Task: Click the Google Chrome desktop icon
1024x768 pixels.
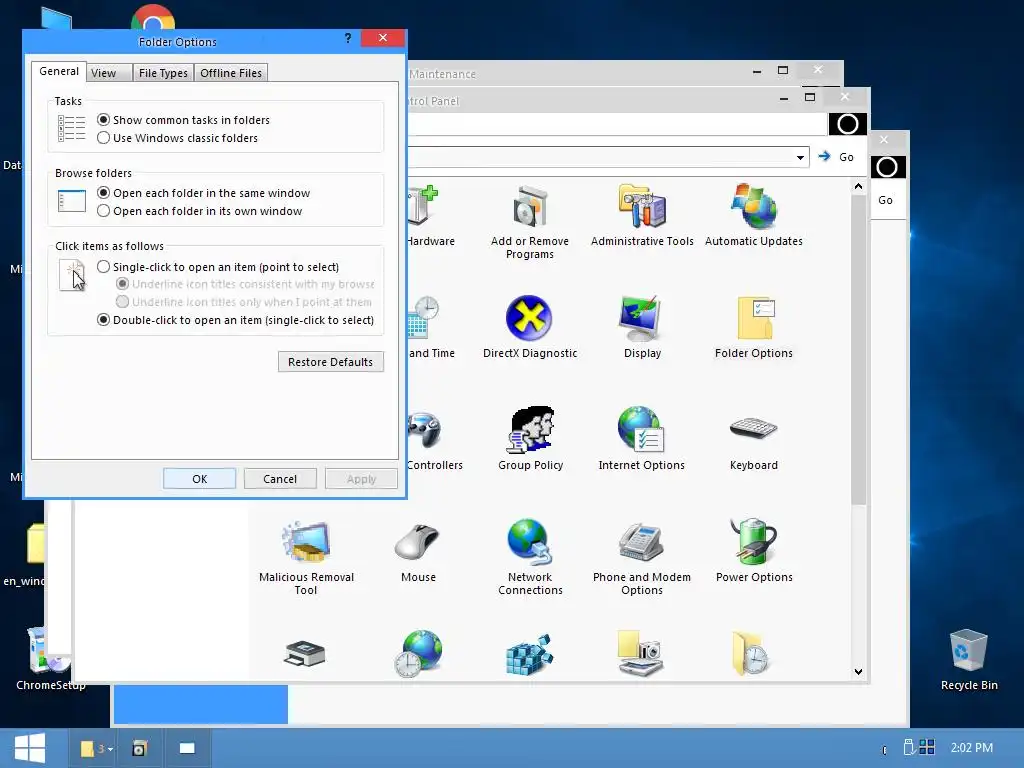Action: pyautogui.click(x=153, y=18)
